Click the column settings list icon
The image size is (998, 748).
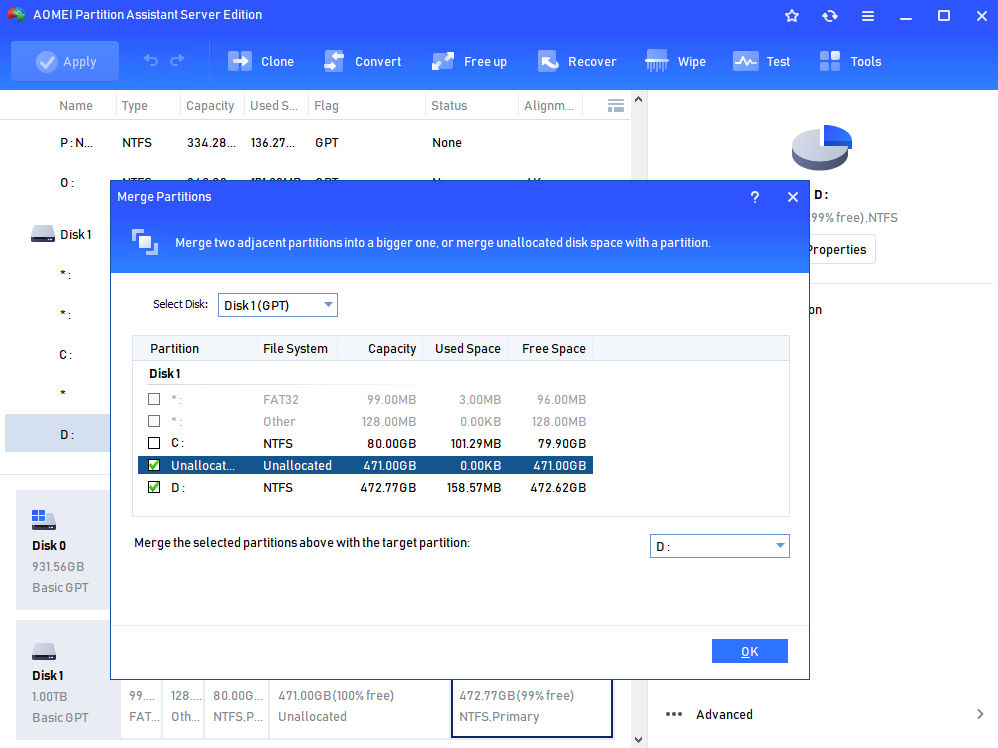pos(615,106)
